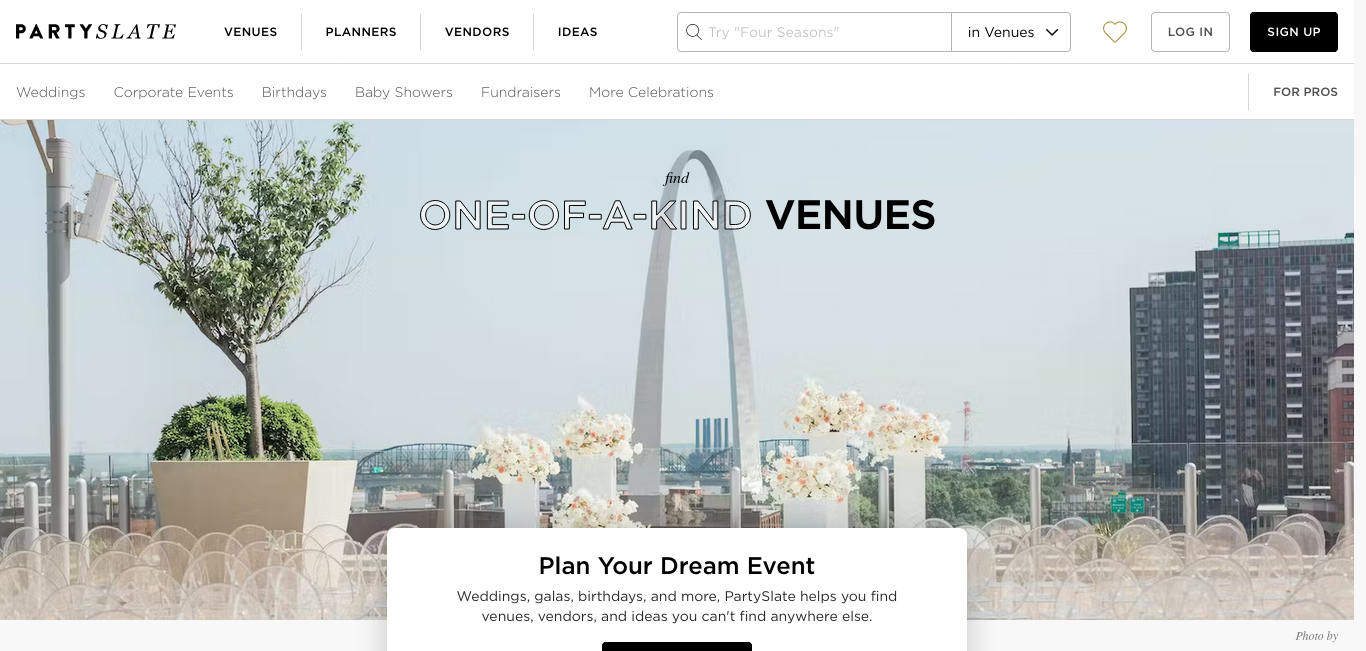Go to Fundraisers category

[521, 92]
